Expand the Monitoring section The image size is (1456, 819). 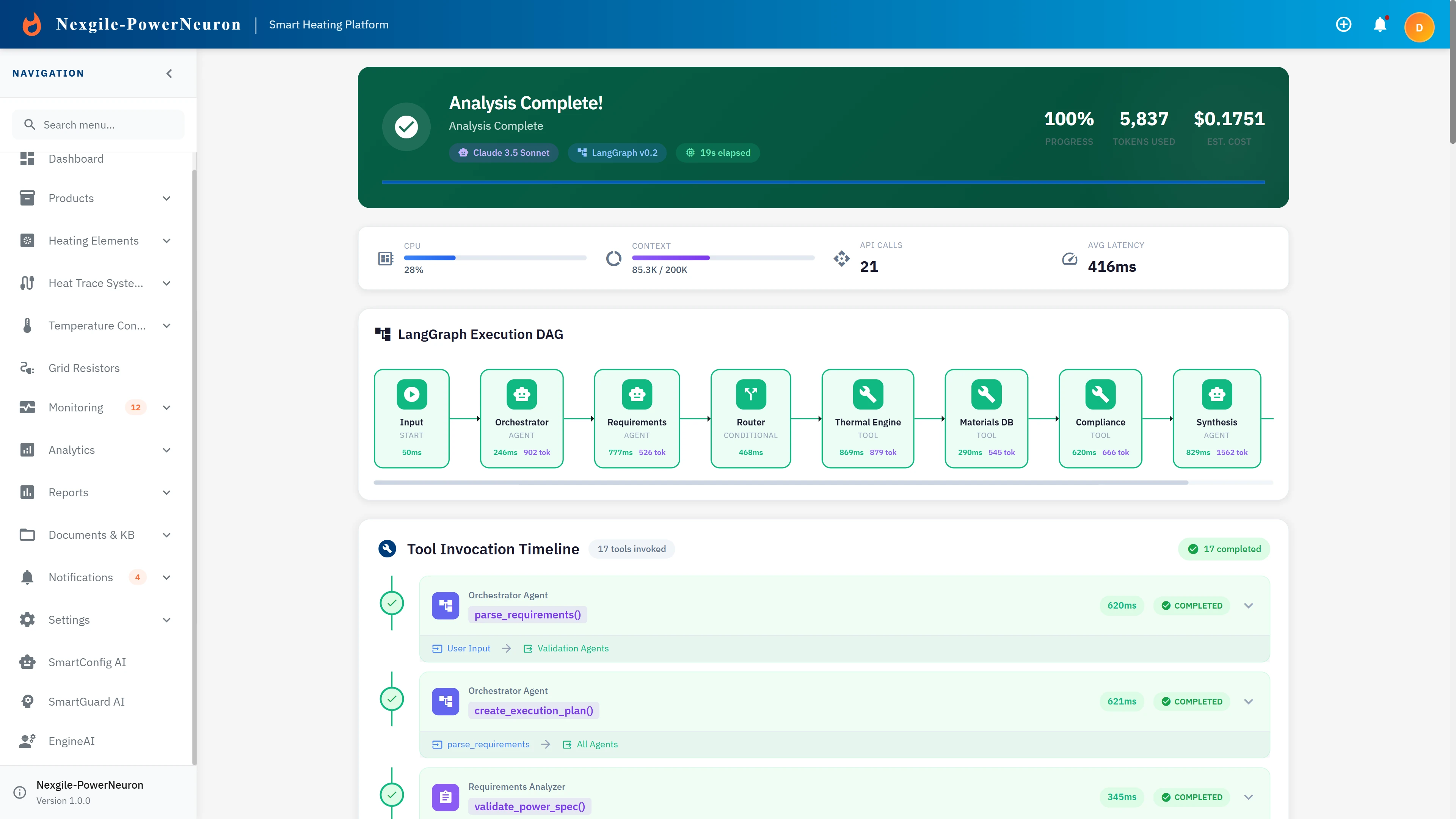pos(166,407)
